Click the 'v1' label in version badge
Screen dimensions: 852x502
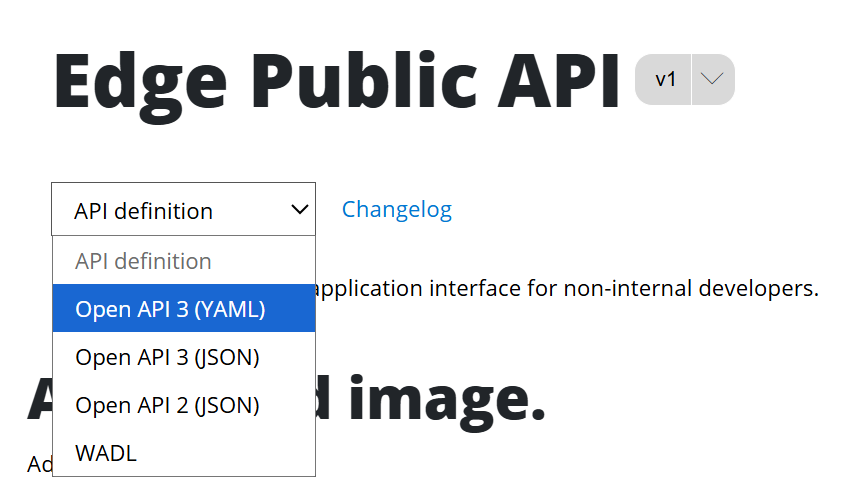pyautogui.click(x=666, y=79)
